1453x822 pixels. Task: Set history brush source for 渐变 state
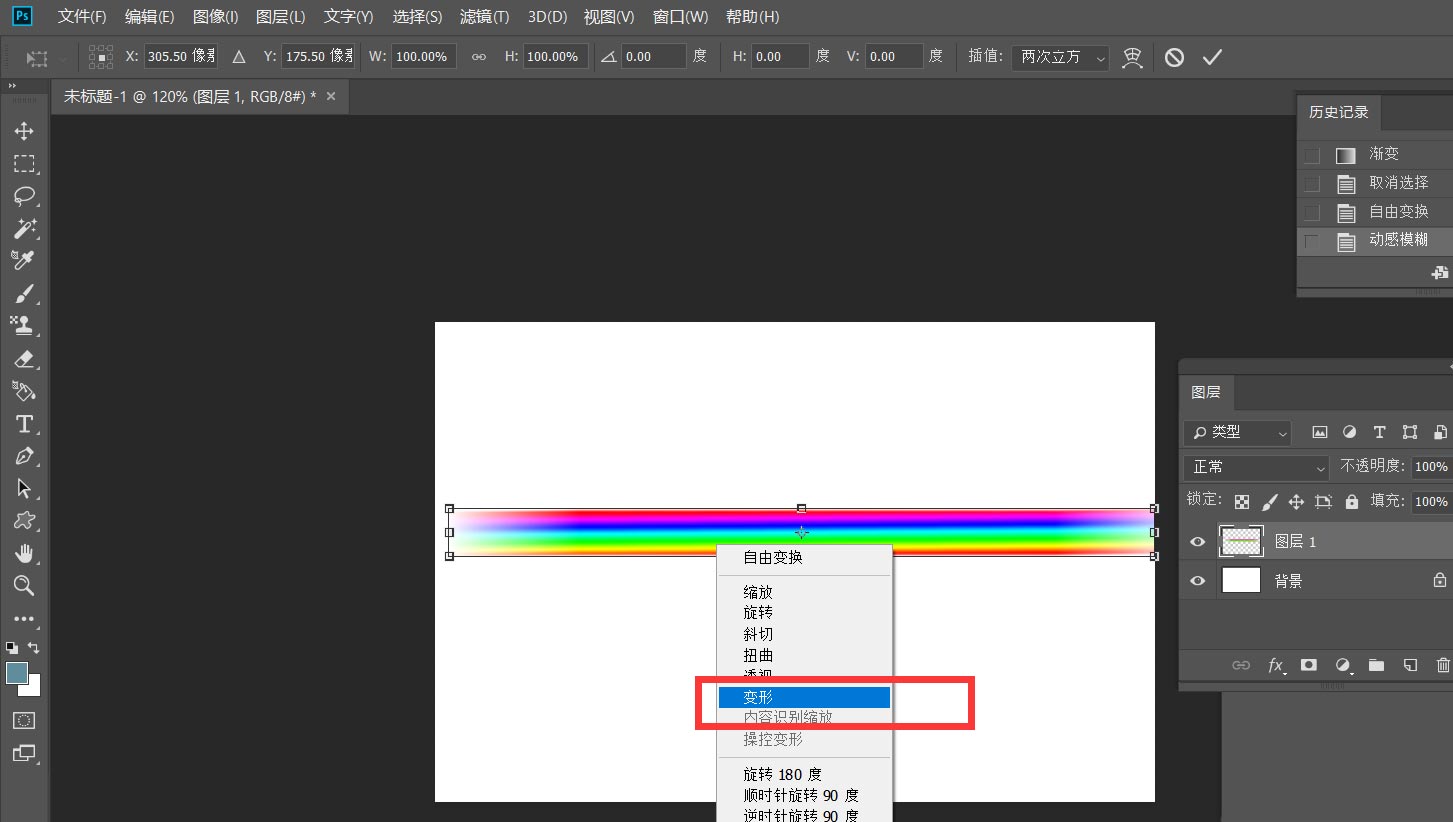click(1312, 156)
